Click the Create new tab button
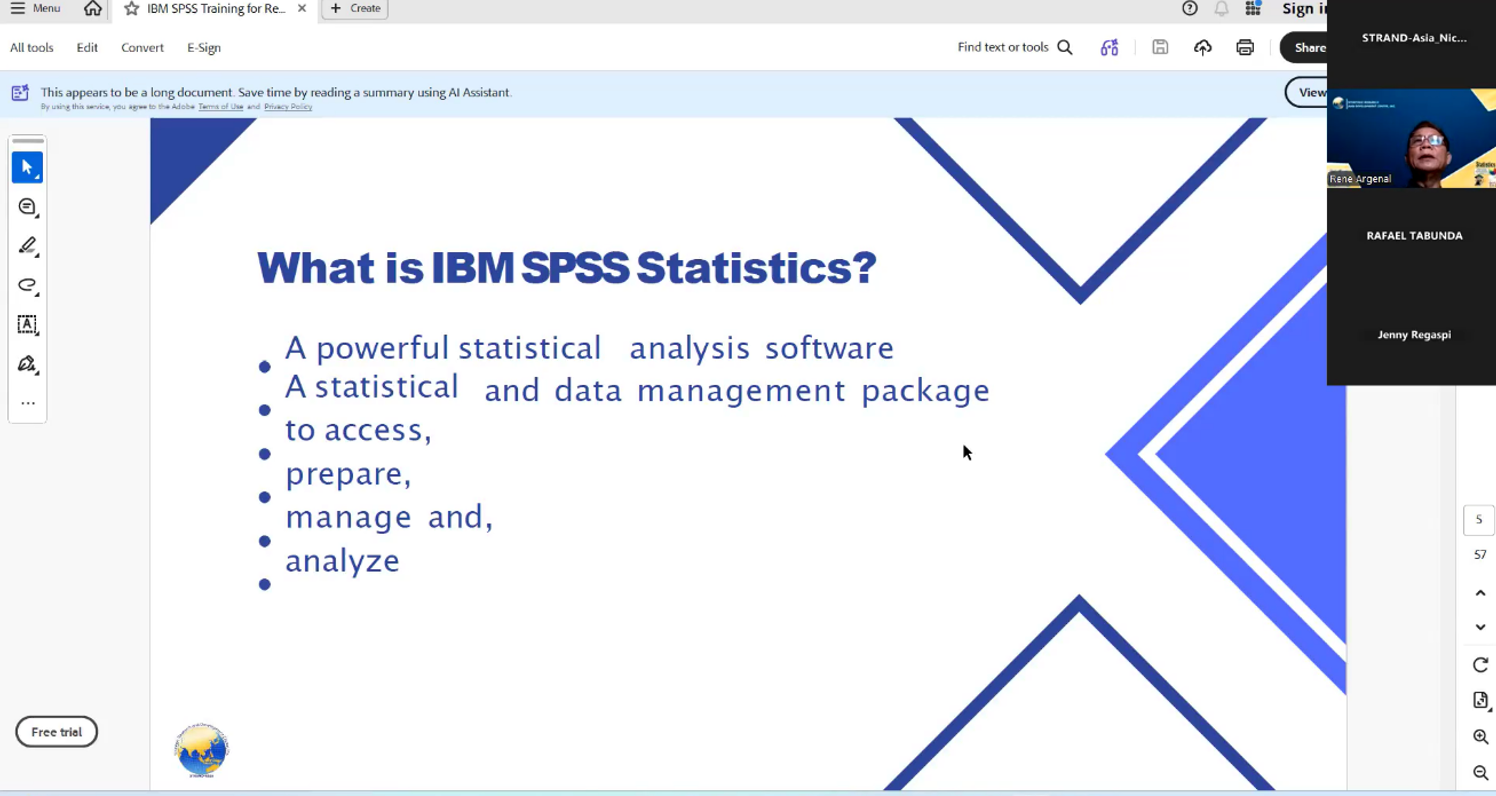This screenshot has width=1496, height=796. (x=355, y=9)
